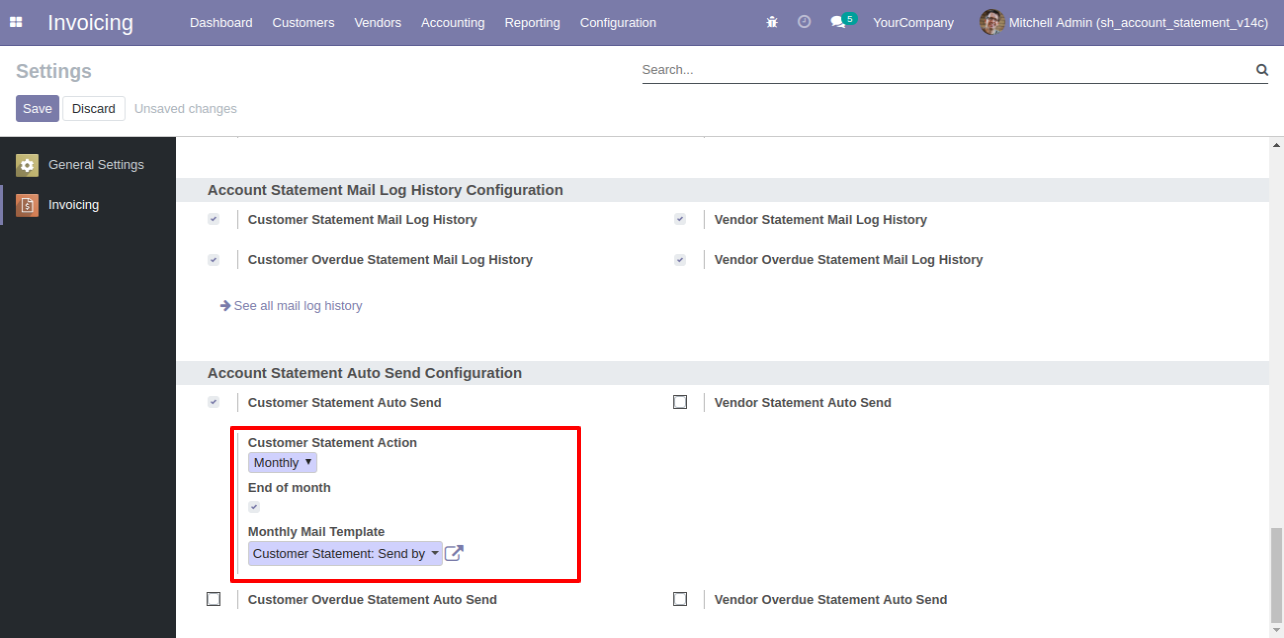
Task: Enable Customer Overdue Statement Auto Send checkbox
Action: tap(213, 599)
